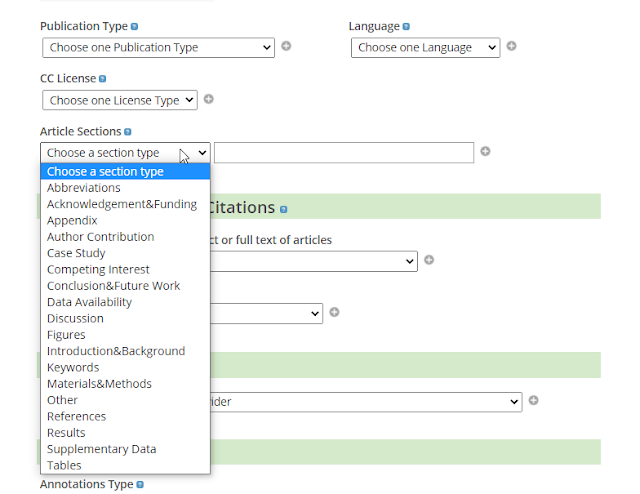Select Author Contribution option
Image resolution: width=640 pixels, height=494 pixels.
125,237
